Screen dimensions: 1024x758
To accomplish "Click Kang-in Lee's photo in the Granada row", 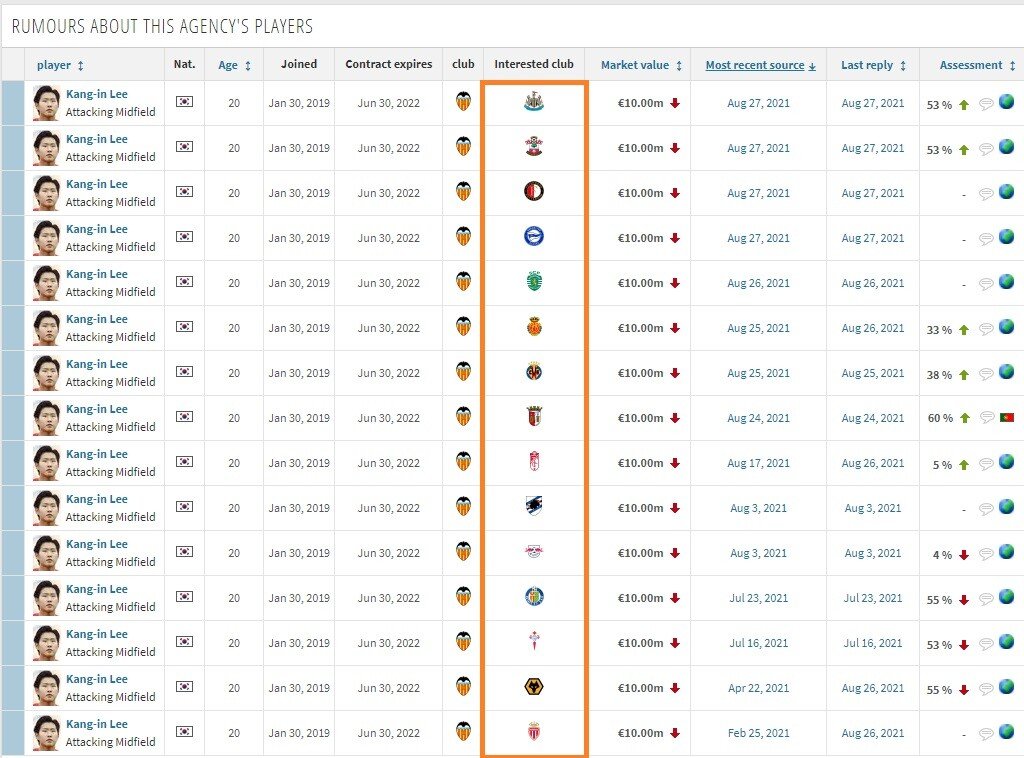I will point(46,463).
